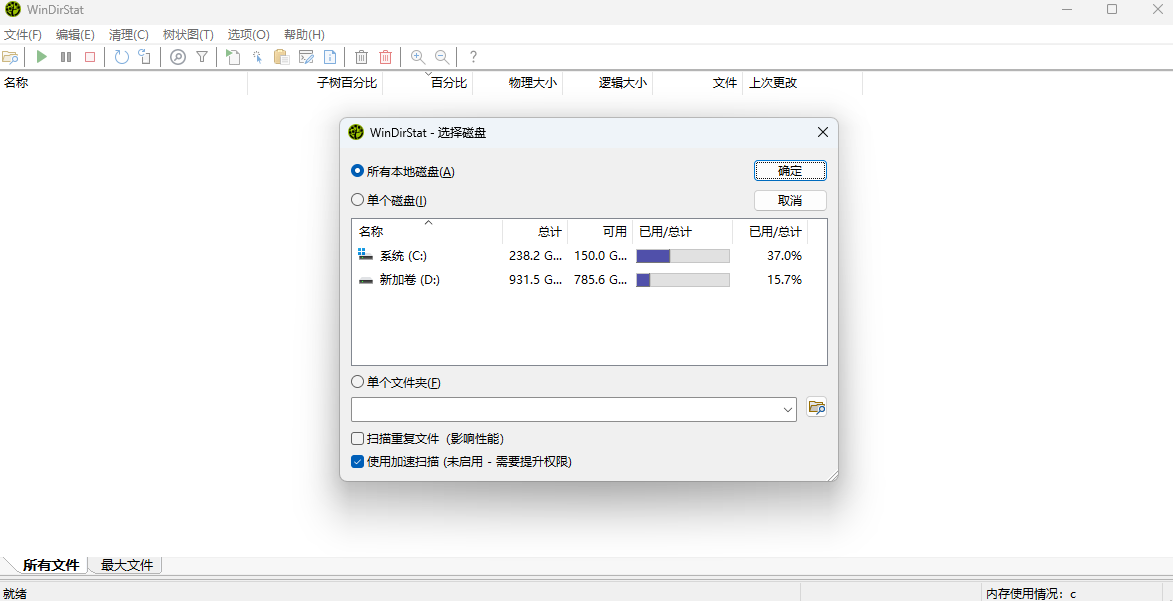Click the blue refresh all icon
Screen dimensions: 1173x601
121,57
